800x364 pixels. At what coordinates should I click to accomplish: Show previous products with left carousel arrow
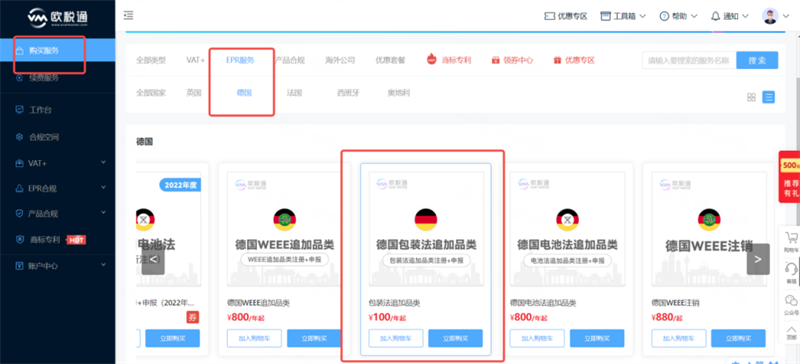pyautogui.click(x=153, y=259)
